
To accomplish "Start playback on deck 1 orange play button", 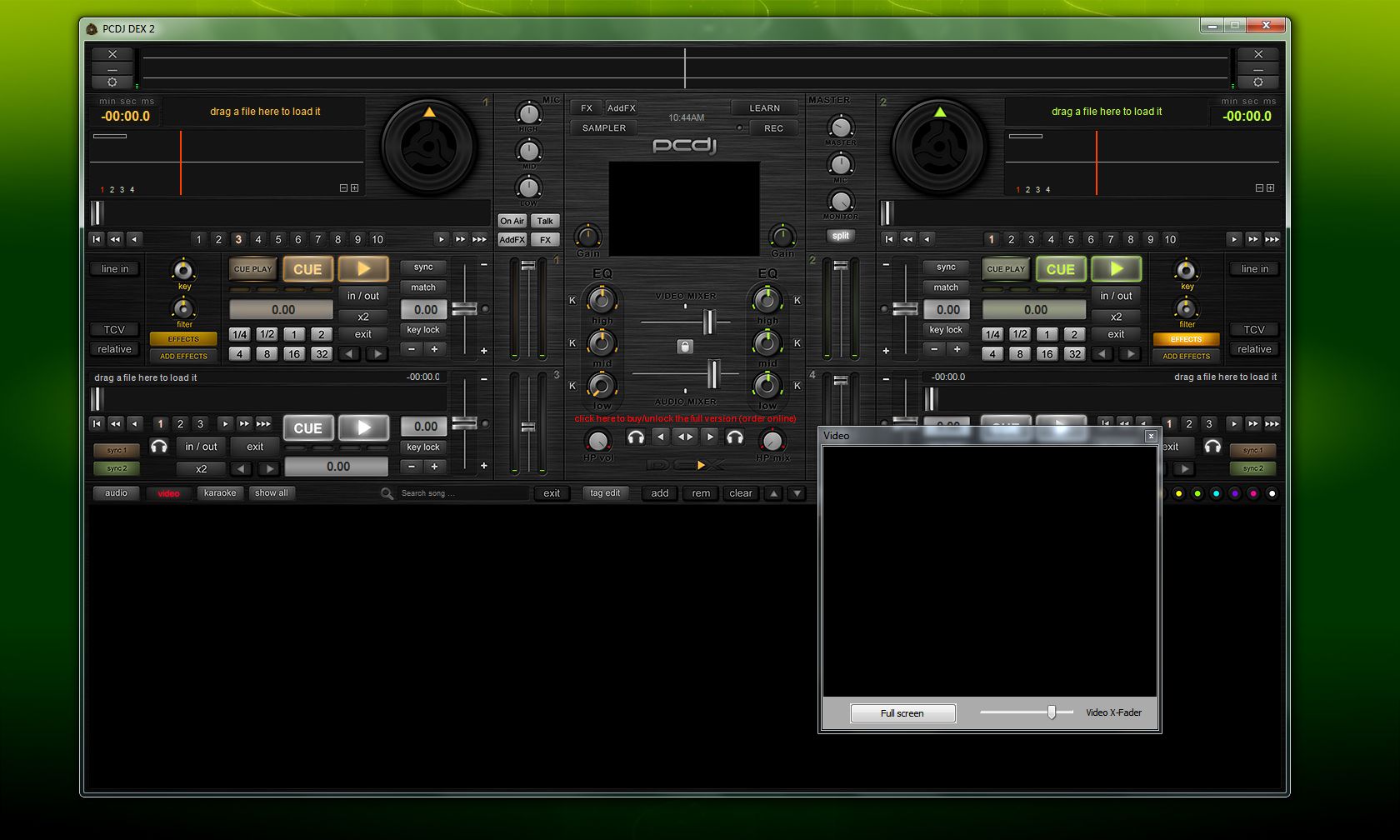I will point(363,269).
